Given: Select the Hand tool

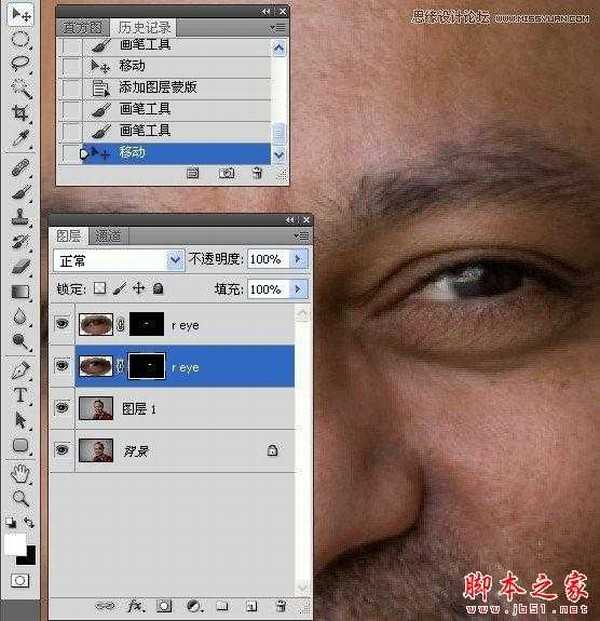Looking at the screenshot, I should coord(20,474).
